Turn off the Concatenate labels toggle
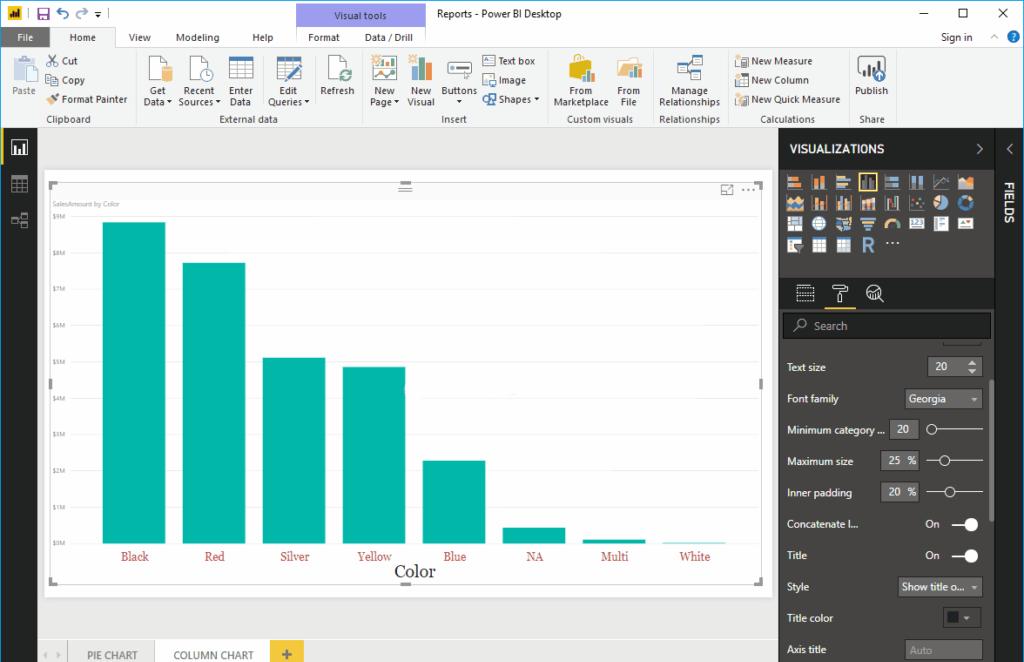 (965, 524)
